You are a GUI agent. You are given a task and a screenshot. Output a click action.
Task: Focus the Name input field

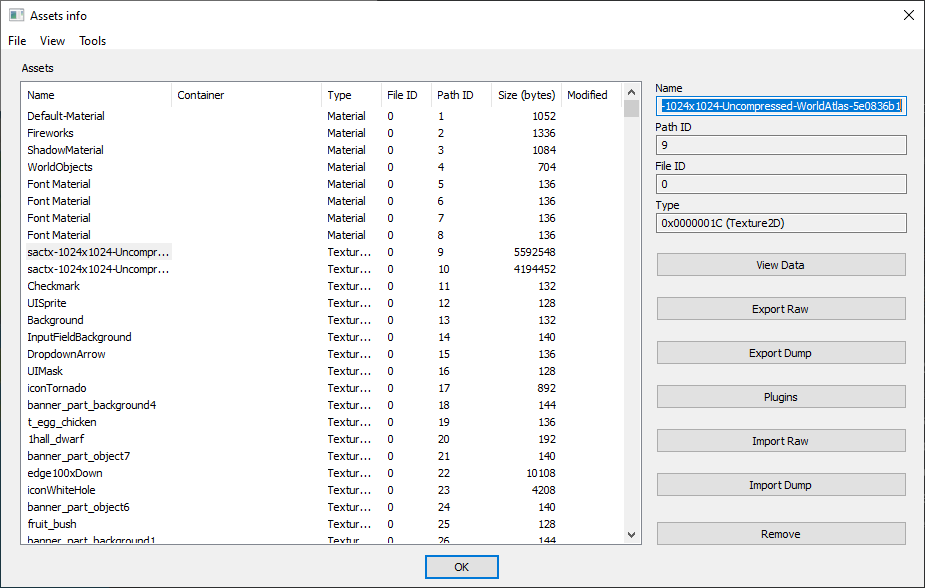tap(781, 106)
